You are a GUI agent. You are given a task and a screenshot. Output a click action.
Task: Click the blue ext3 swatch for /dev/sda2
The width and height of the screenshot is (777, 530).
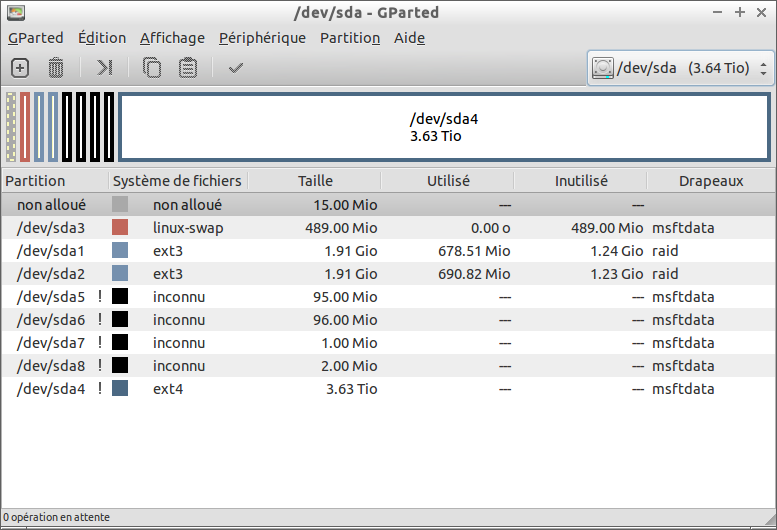[120, 273]
